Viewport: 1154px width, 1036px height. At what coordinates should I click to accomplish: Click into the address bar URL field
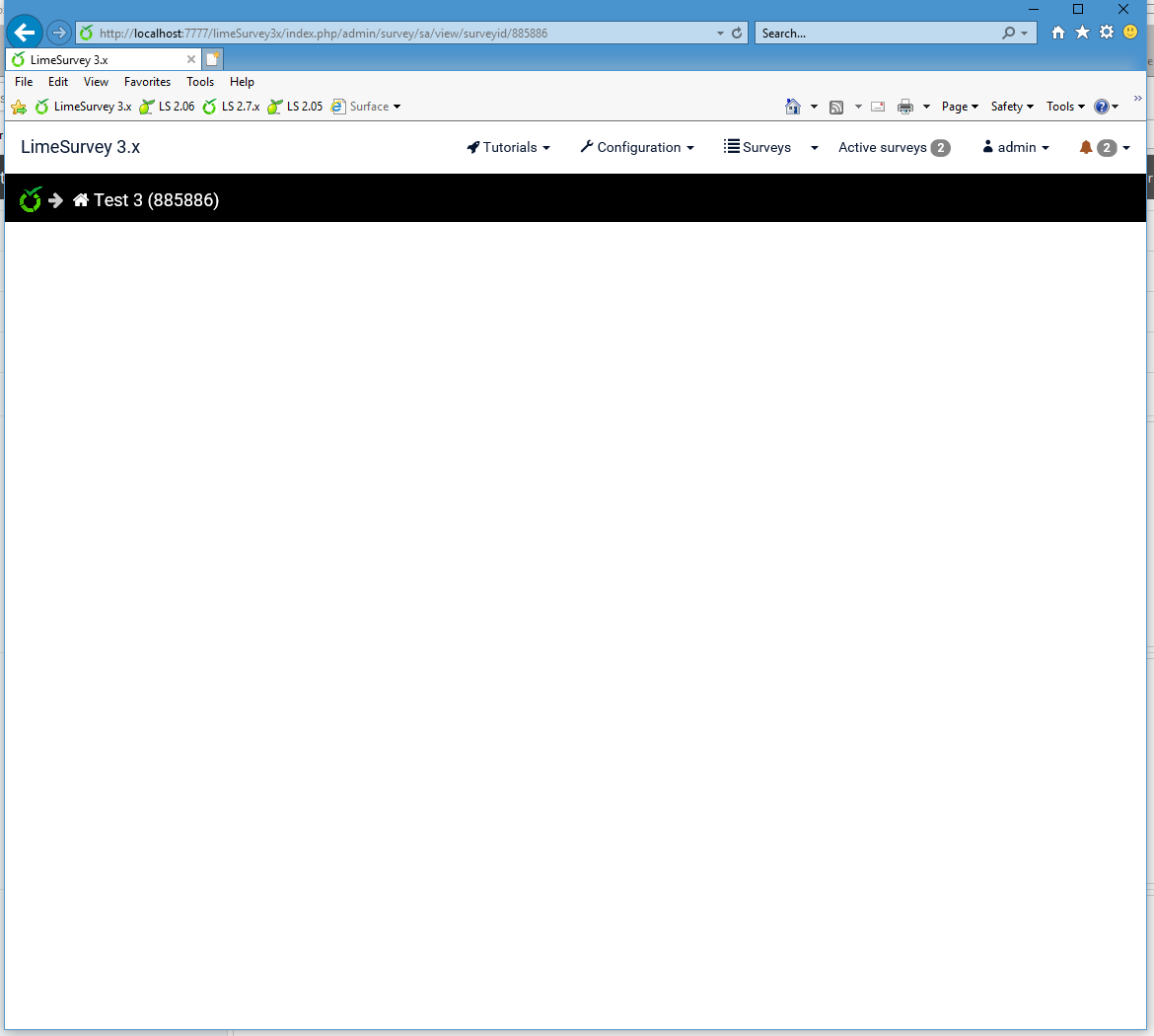pyautogui.click(x=404, y=34)
